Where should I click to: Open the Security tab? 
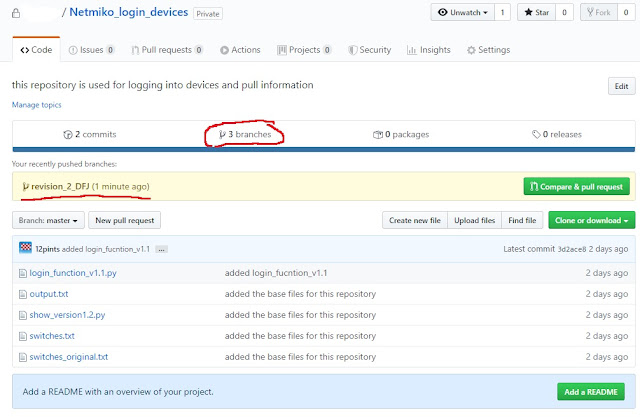coord(369,50)
